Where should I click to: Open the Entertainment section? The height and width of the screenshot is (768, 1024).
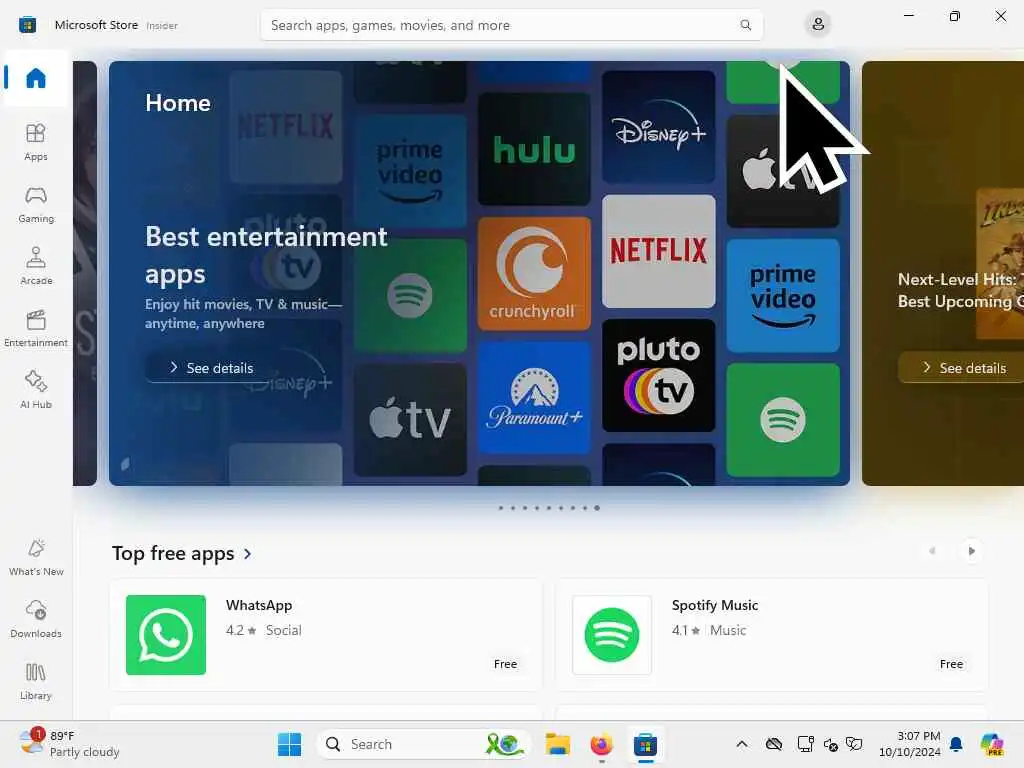click(x=36, y=328)
